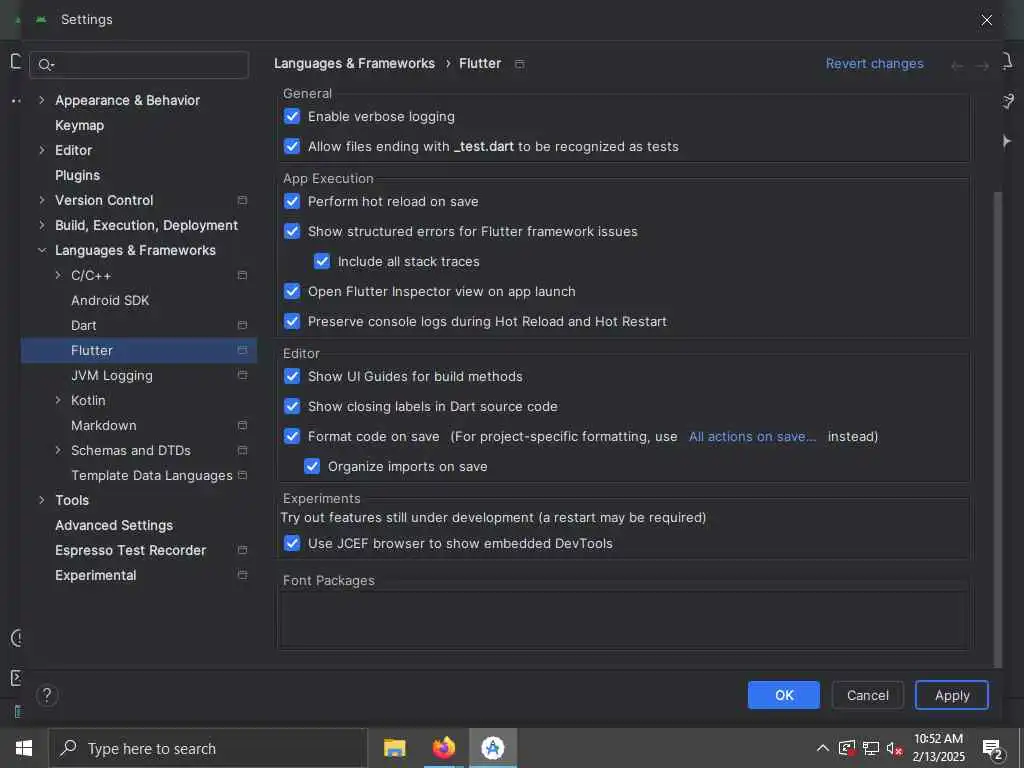Toggle Open Flutter Inspector view on app launch
Screen dimensions: 1024x768
click(x=292, y=291)
